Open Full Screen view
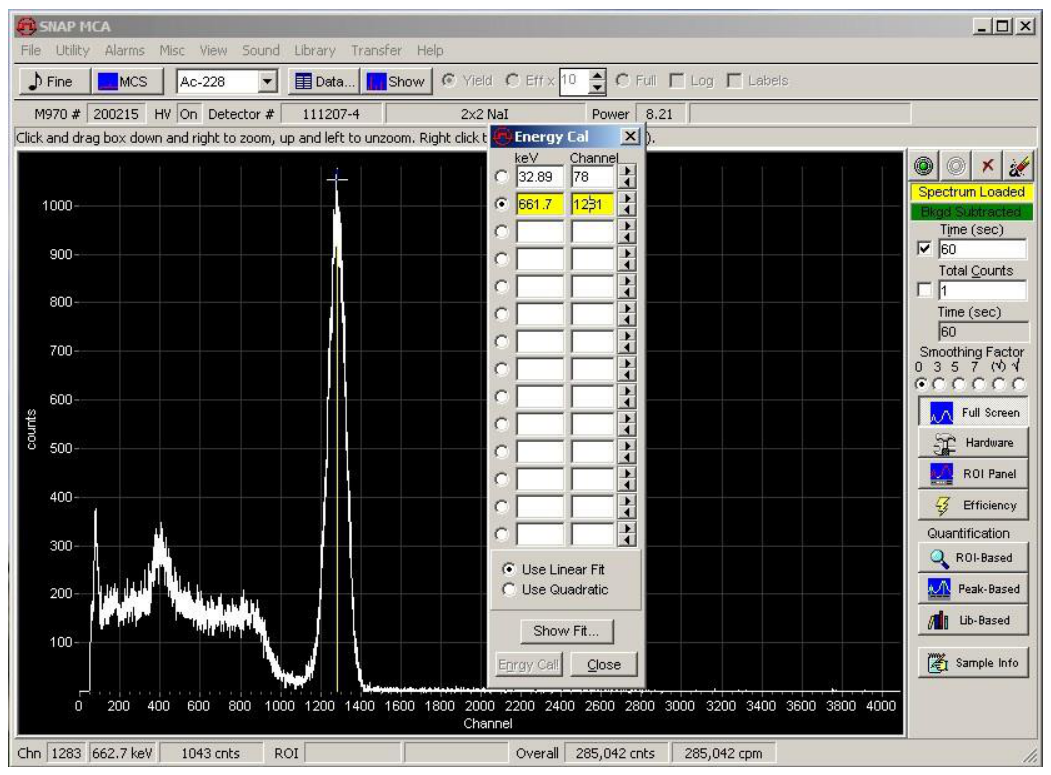The height and width of the screenshot is (775, 1051). point(973,412)
